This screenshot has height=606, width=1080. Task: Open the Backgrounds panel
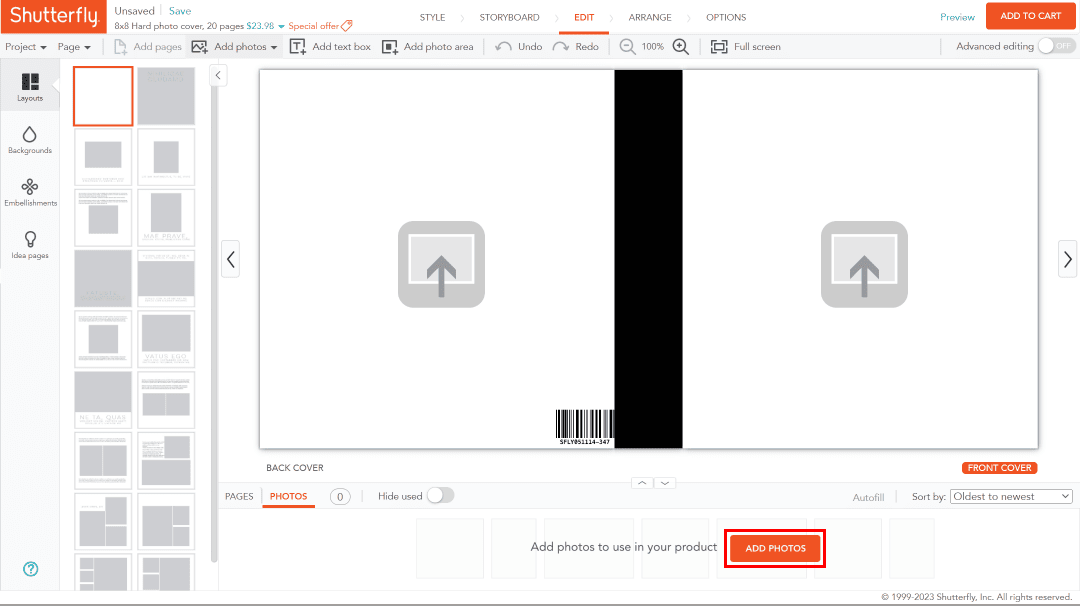point(29,140)
